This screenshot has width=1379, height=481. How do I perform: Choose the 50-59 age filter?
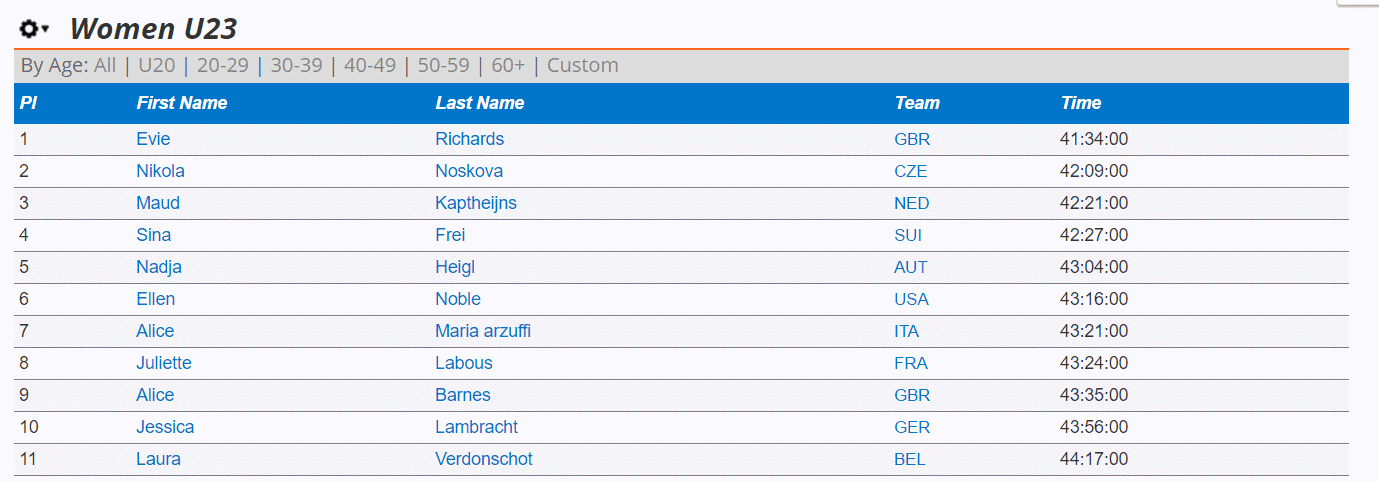click(443, 66)
